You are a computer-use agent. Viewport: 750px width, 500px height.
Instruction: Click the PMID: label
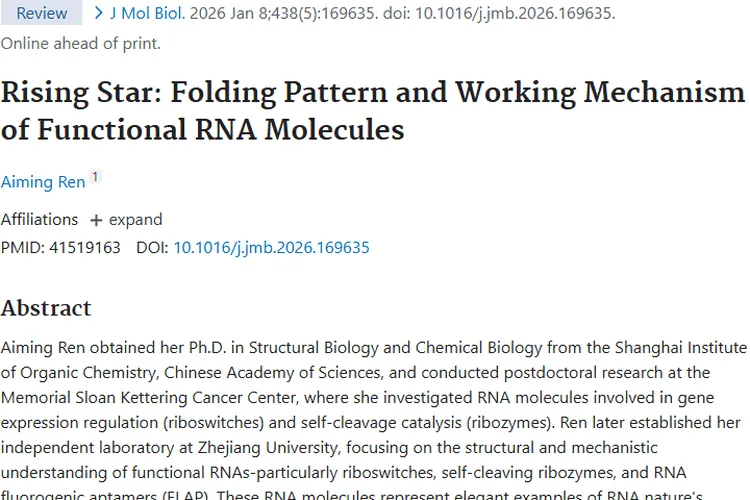click(22, 247)
